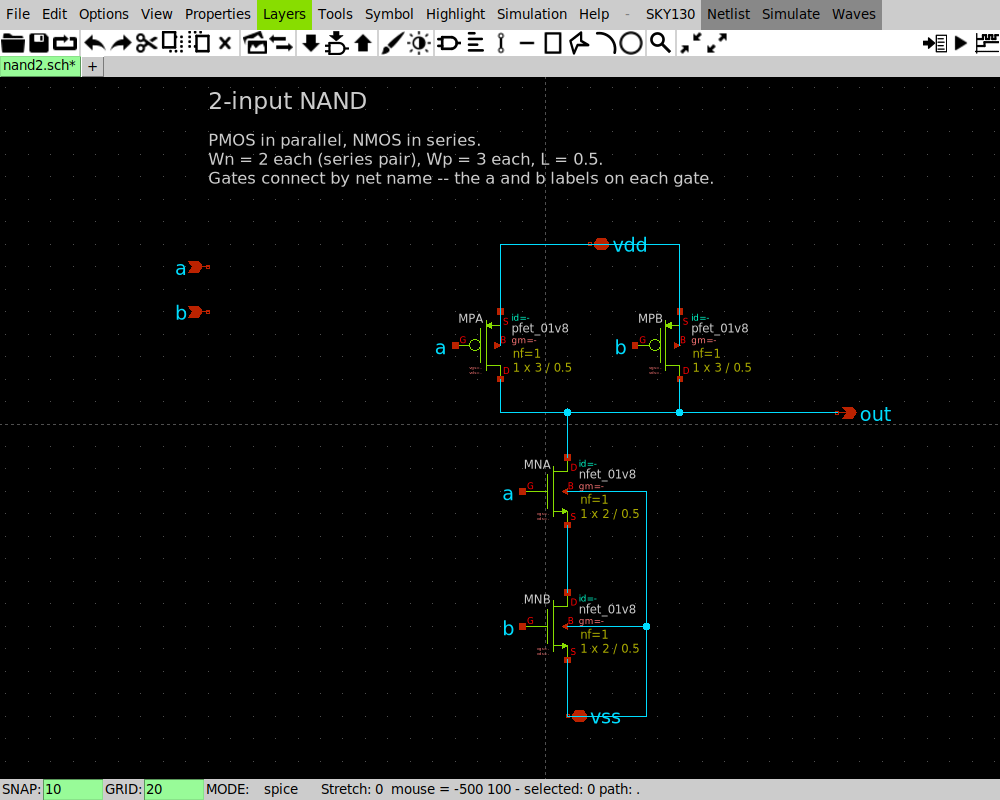Click the MPA pfet_01v8 transistor symbol

pyautogui.click(x=486, y=345)
